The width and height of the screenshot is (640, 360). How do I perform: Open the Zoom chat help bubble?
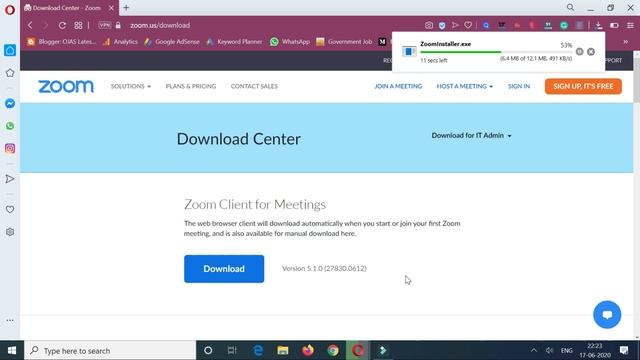pos(607,315)
